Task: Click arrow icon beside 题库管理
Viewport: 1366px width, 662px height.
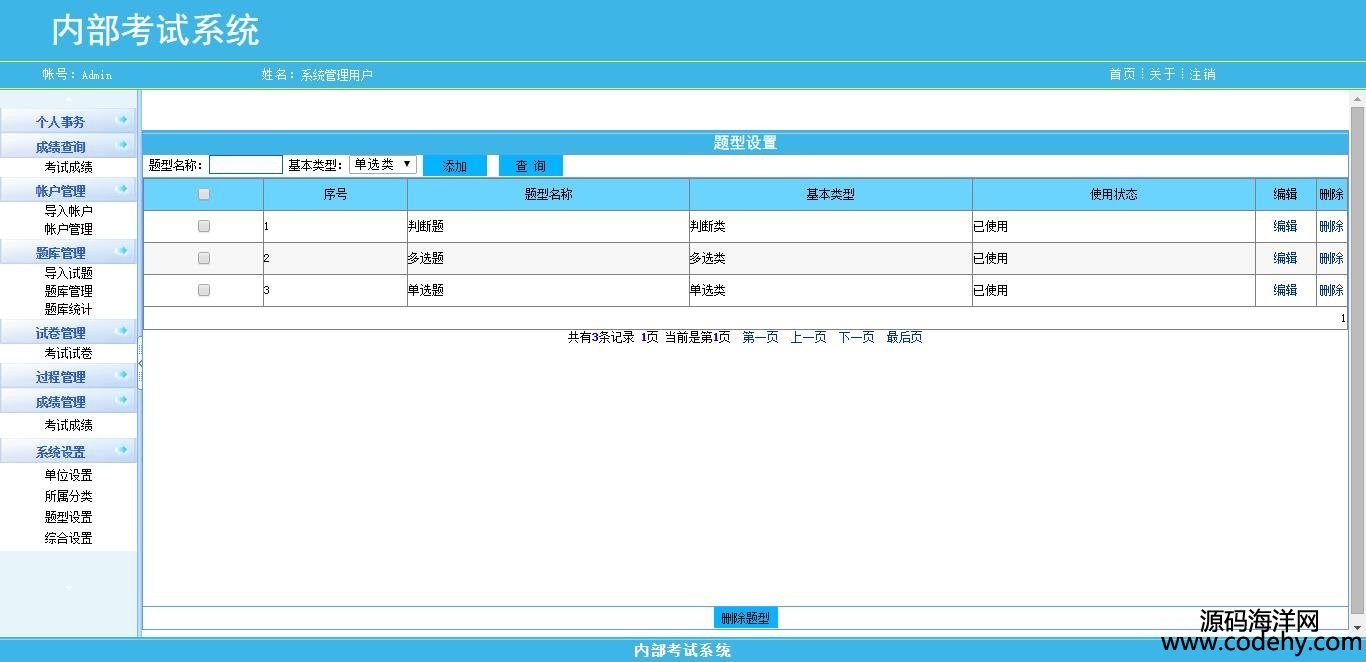Action: pos(122,251)
